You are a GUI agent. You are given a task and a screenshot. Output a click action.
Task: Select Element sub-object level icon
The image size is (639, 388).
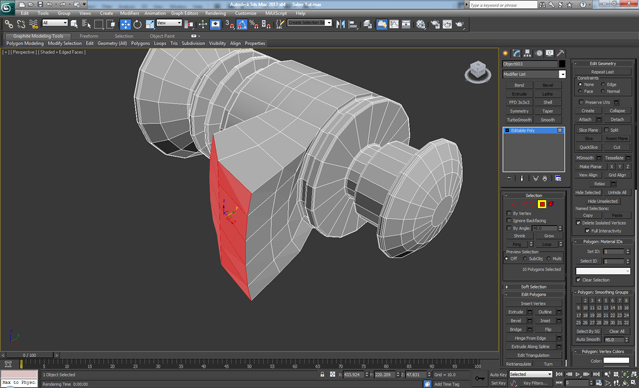[x=551, y=204]
